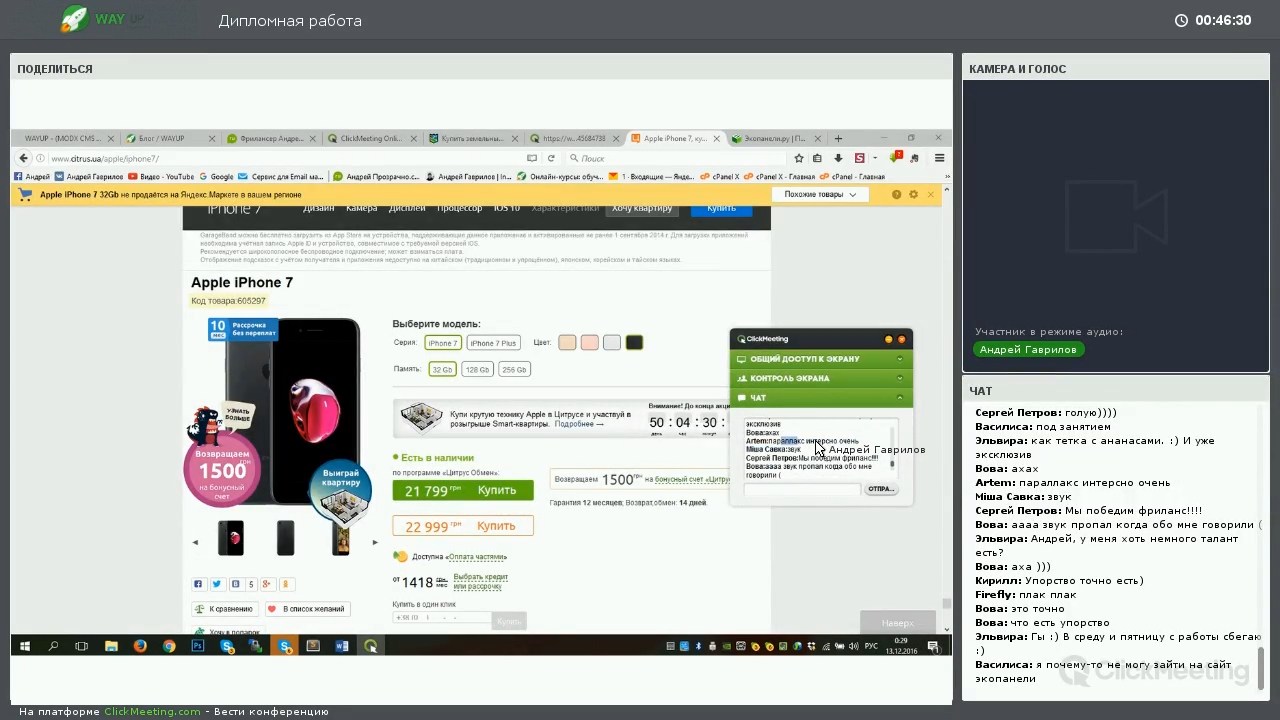This screenshot has height=720, width=1280.
Task: Open File Explorer from the taskbar
Action: coord(111,646)
